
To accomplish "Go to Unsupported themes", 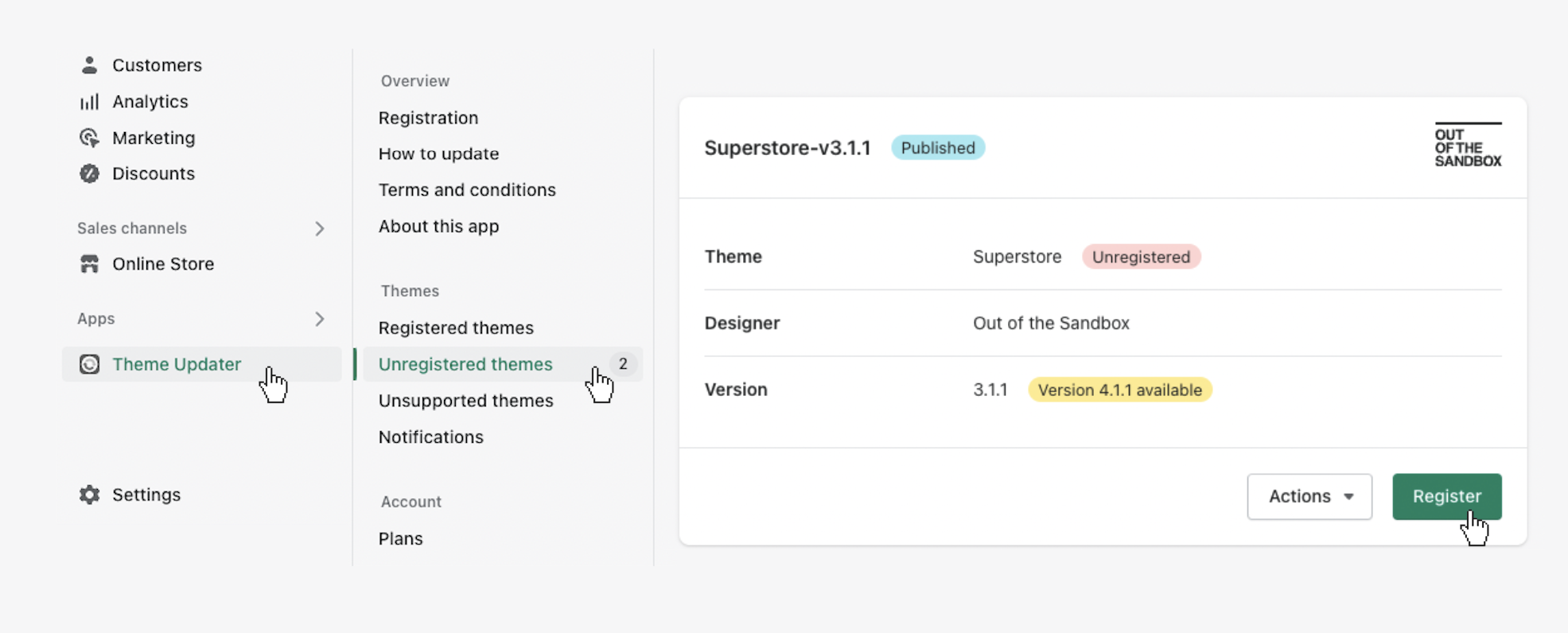I will (465, 401).
